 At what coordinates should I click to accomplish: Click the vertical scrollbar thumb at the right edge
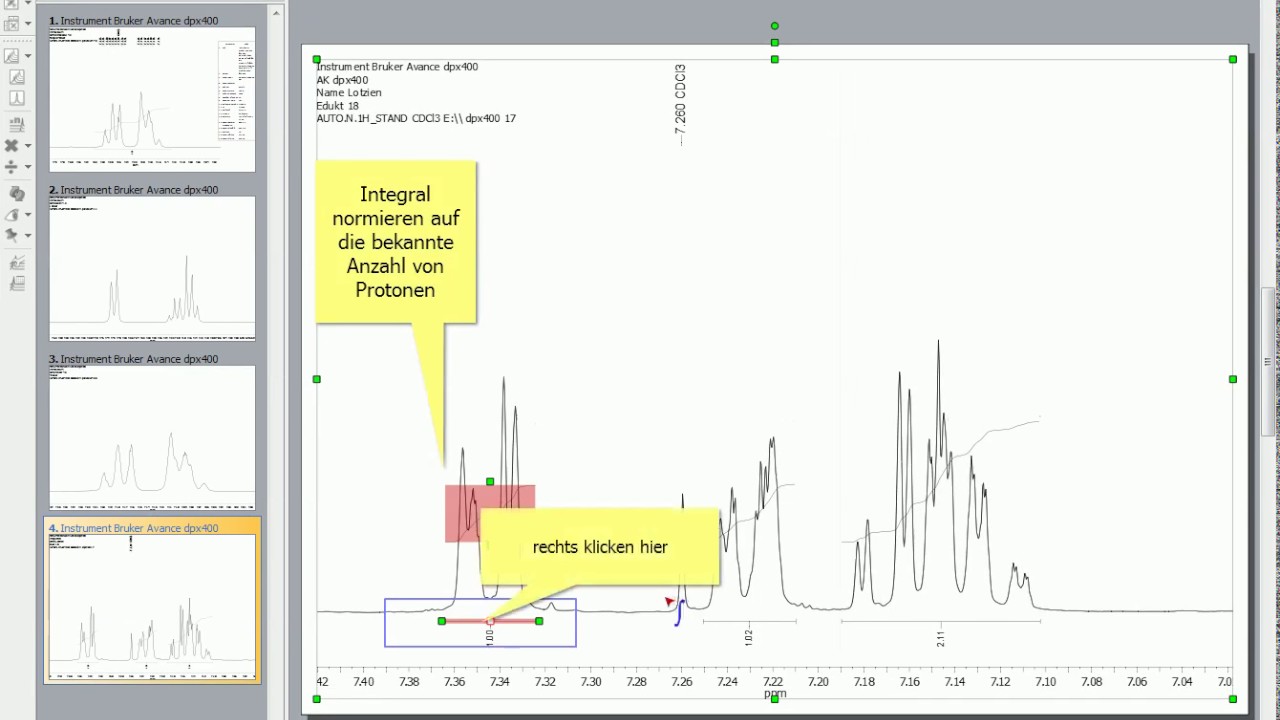(1268, 361)
